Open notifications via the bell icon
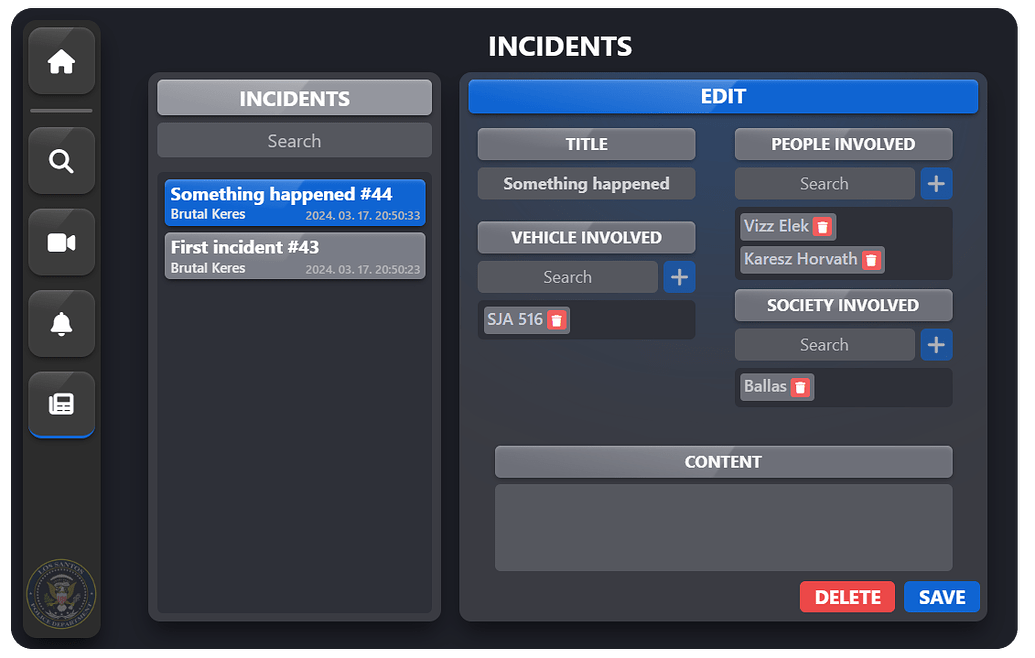 [x=61, y=323]
